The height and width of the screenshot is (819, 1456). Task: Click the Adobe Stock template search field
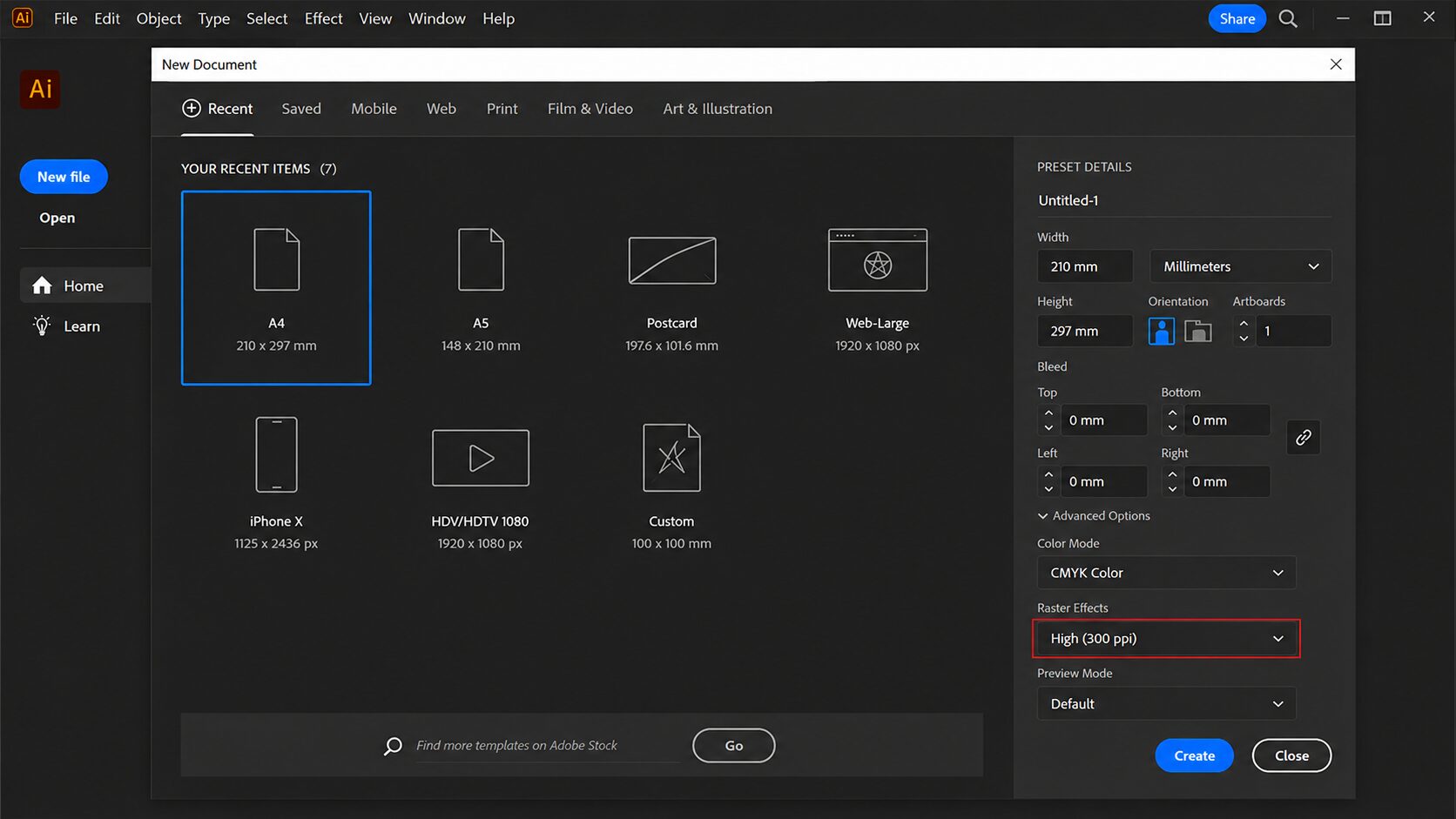click(548, 746)
